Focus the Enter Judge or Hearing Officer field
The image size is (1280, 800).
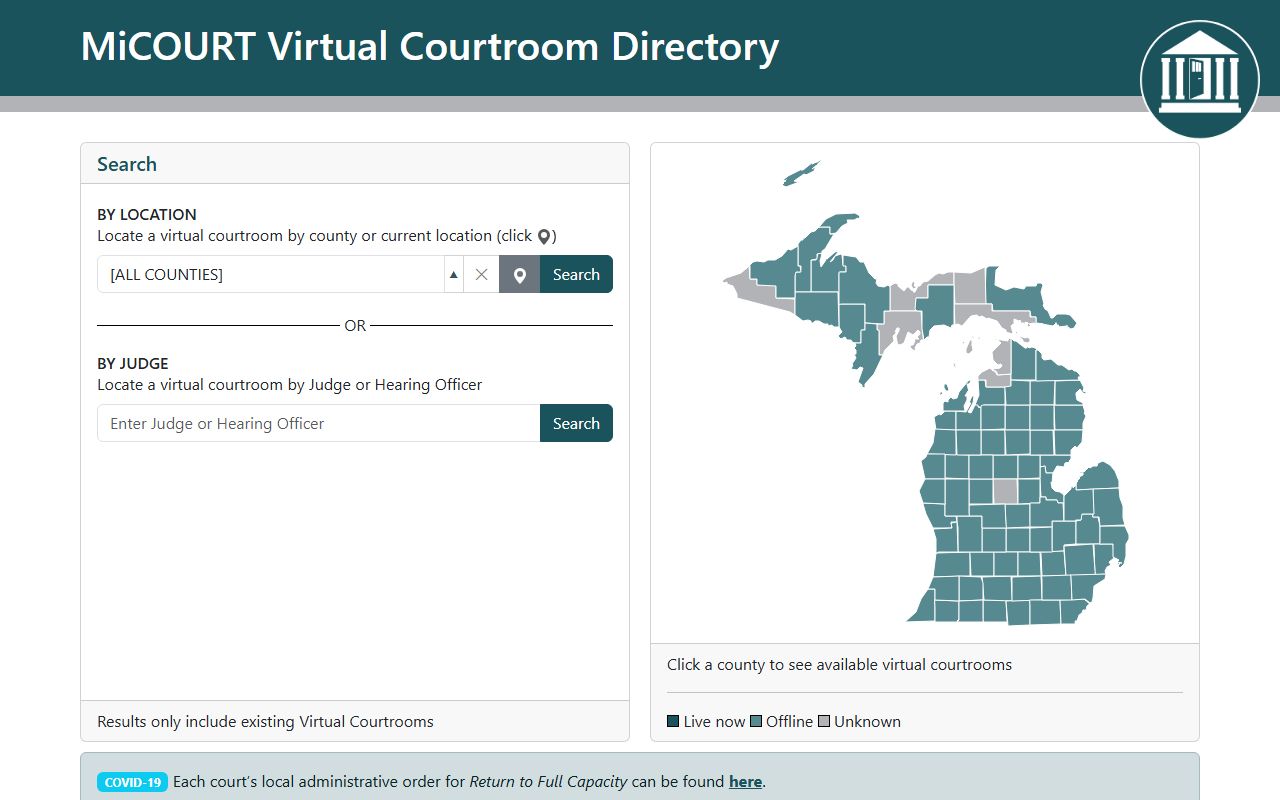(x=318, y=423)
